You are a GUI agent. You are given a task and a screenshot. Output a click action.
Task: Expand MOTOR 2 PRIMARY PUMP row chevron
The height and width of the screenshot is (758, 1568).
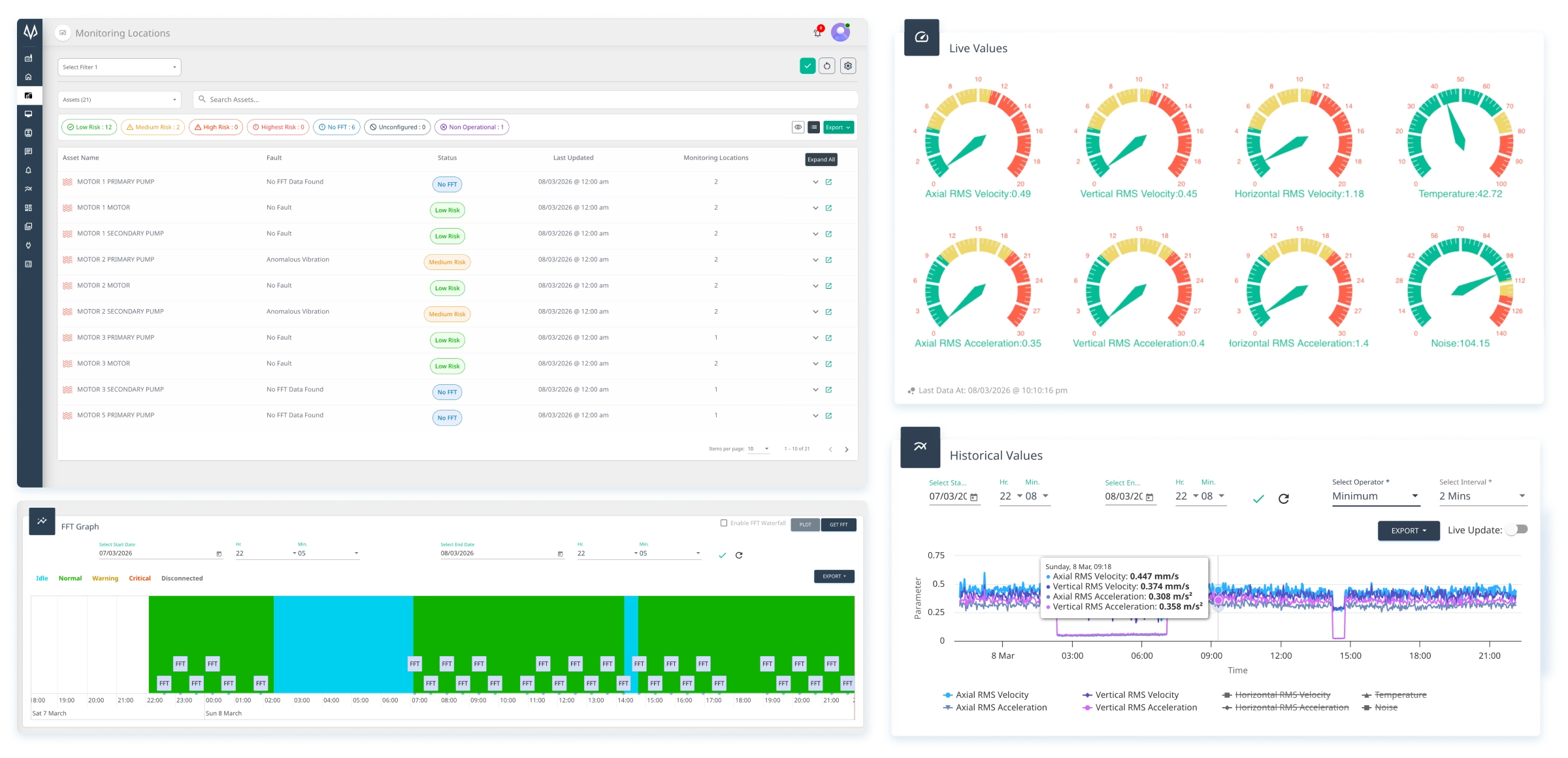815,260
